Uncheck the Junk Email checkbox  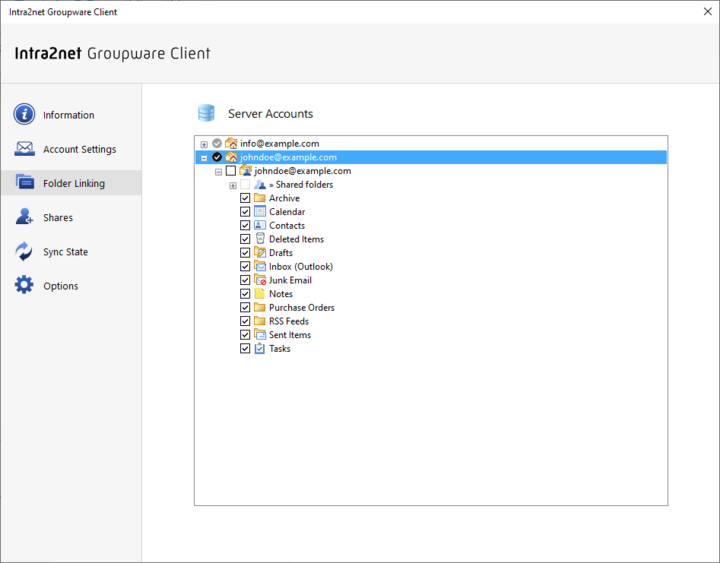click(245, 280)
